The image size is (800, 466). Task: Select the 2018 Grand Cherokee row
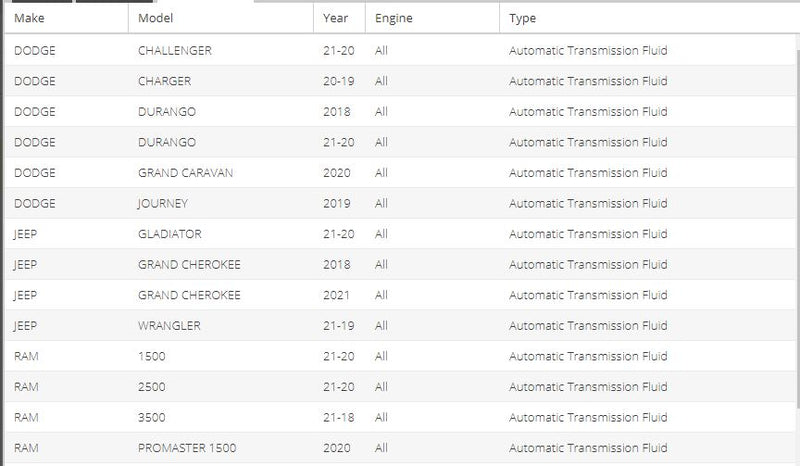click(x=189, y=265)
